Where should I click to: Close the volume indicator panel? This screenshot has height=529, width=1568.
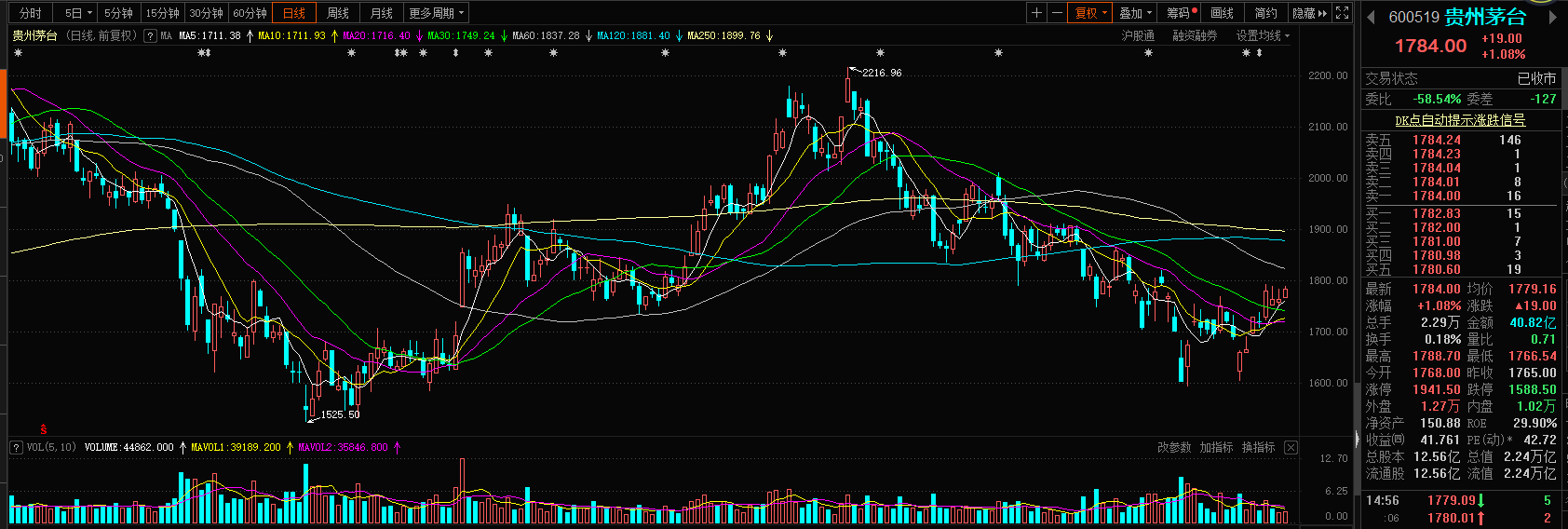point(1291,448)
